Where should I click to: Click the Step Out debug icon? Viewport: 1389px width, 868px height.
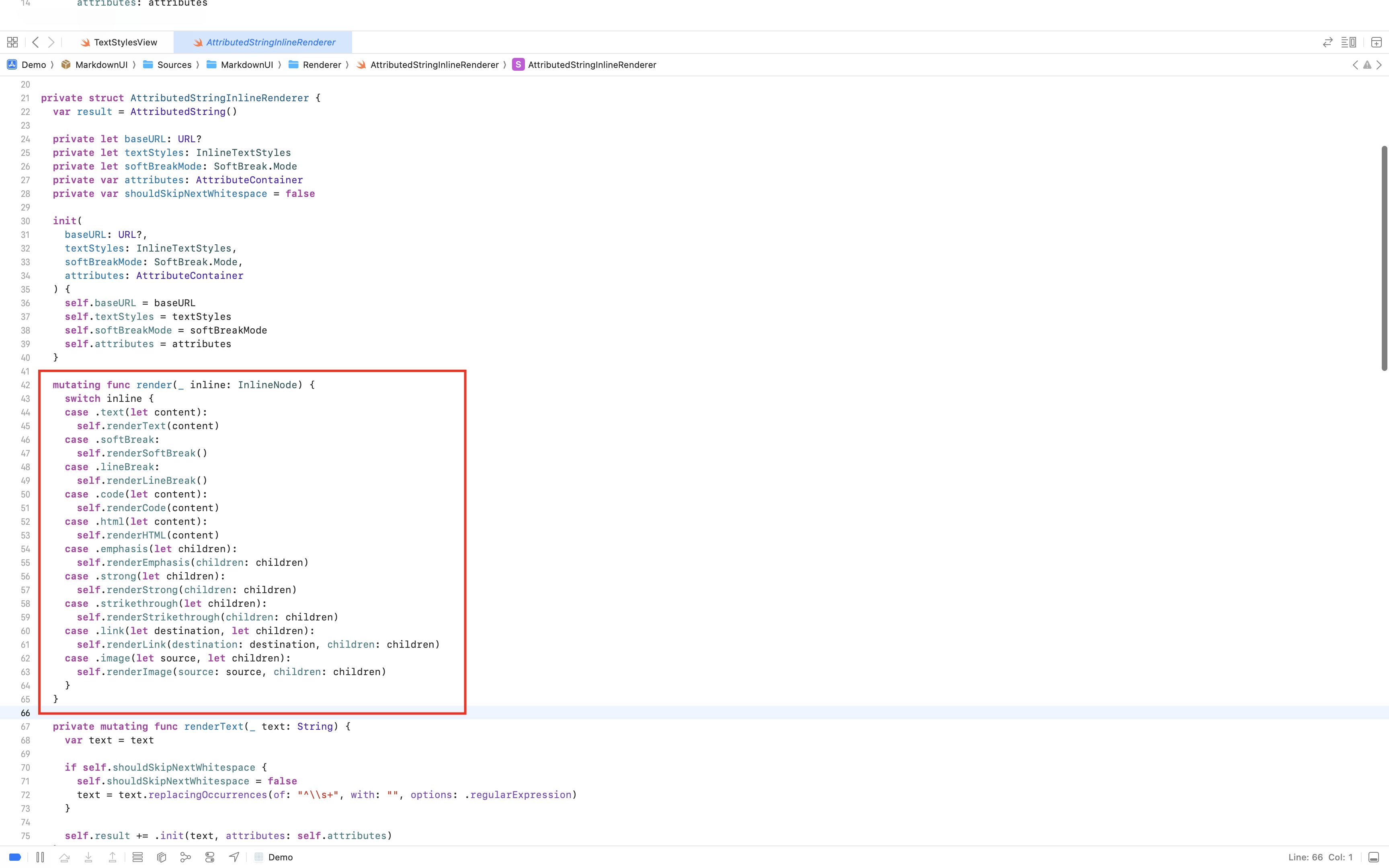point(113,857)
